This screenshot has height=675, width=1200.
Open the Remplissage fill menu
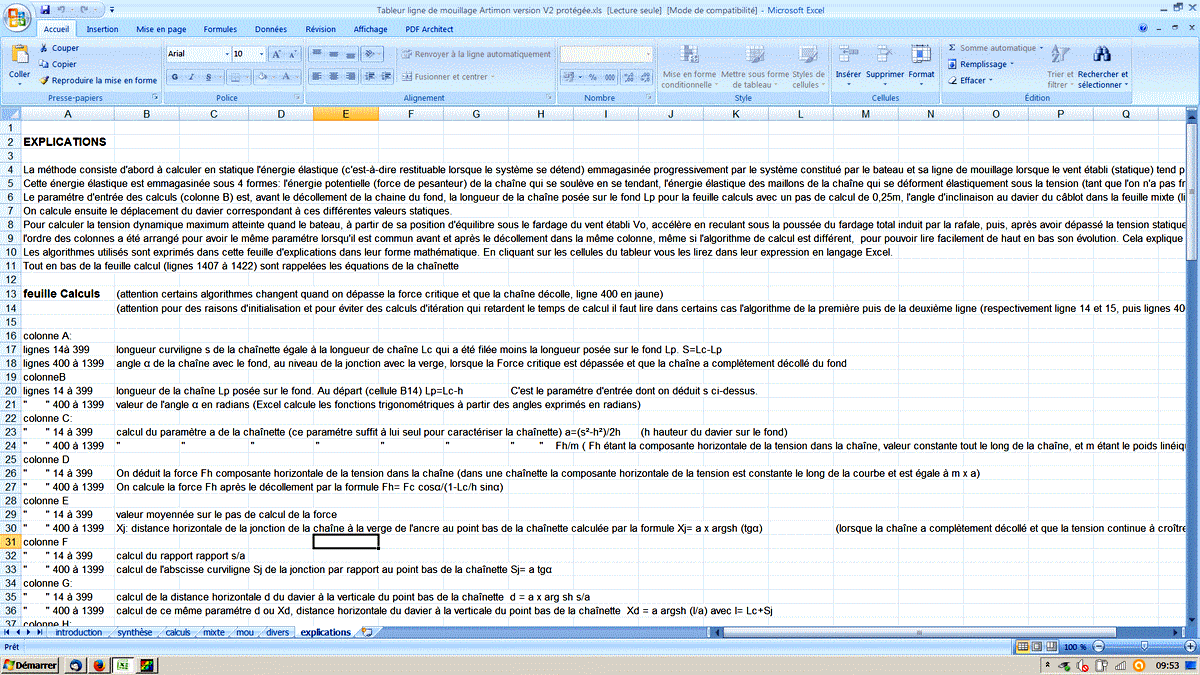pyautogui.click(x=980, y=64)
